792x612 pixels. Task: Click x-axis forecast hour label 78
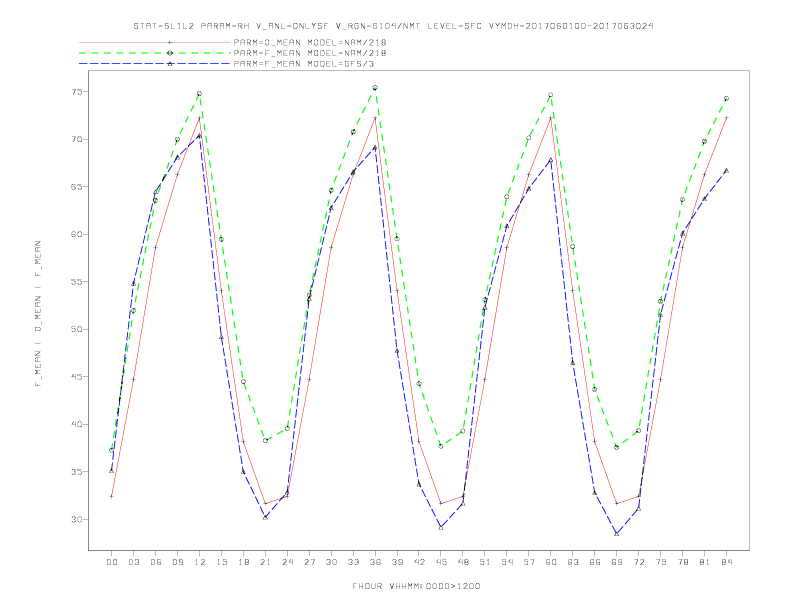point(683,562)
